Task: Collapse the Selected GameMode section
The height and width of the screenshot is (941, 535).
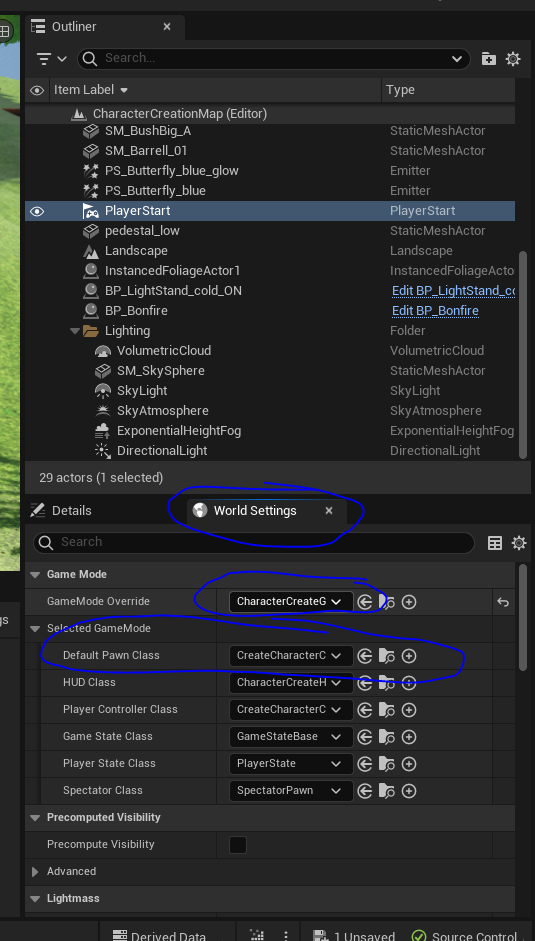Action: click(35, 628)
